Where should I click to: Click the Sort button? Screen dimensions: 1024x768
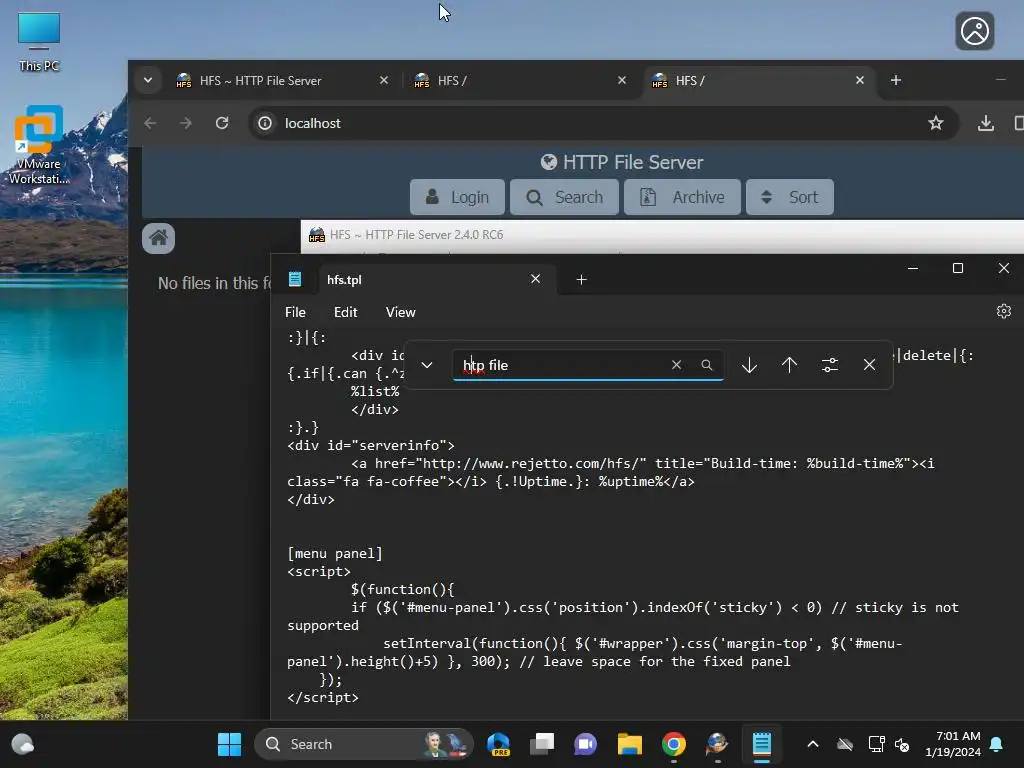pos(790,197)
